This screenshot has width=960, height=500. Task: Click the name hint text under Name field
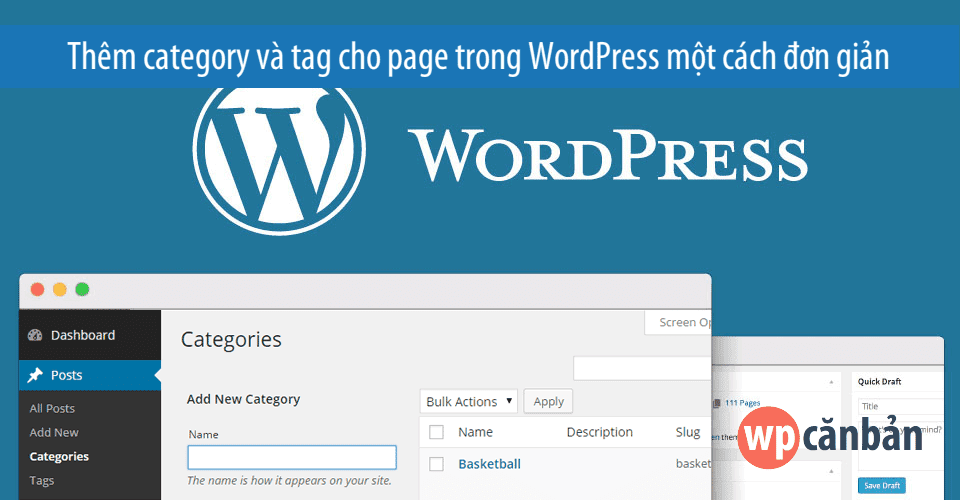[x=289, y=480]
